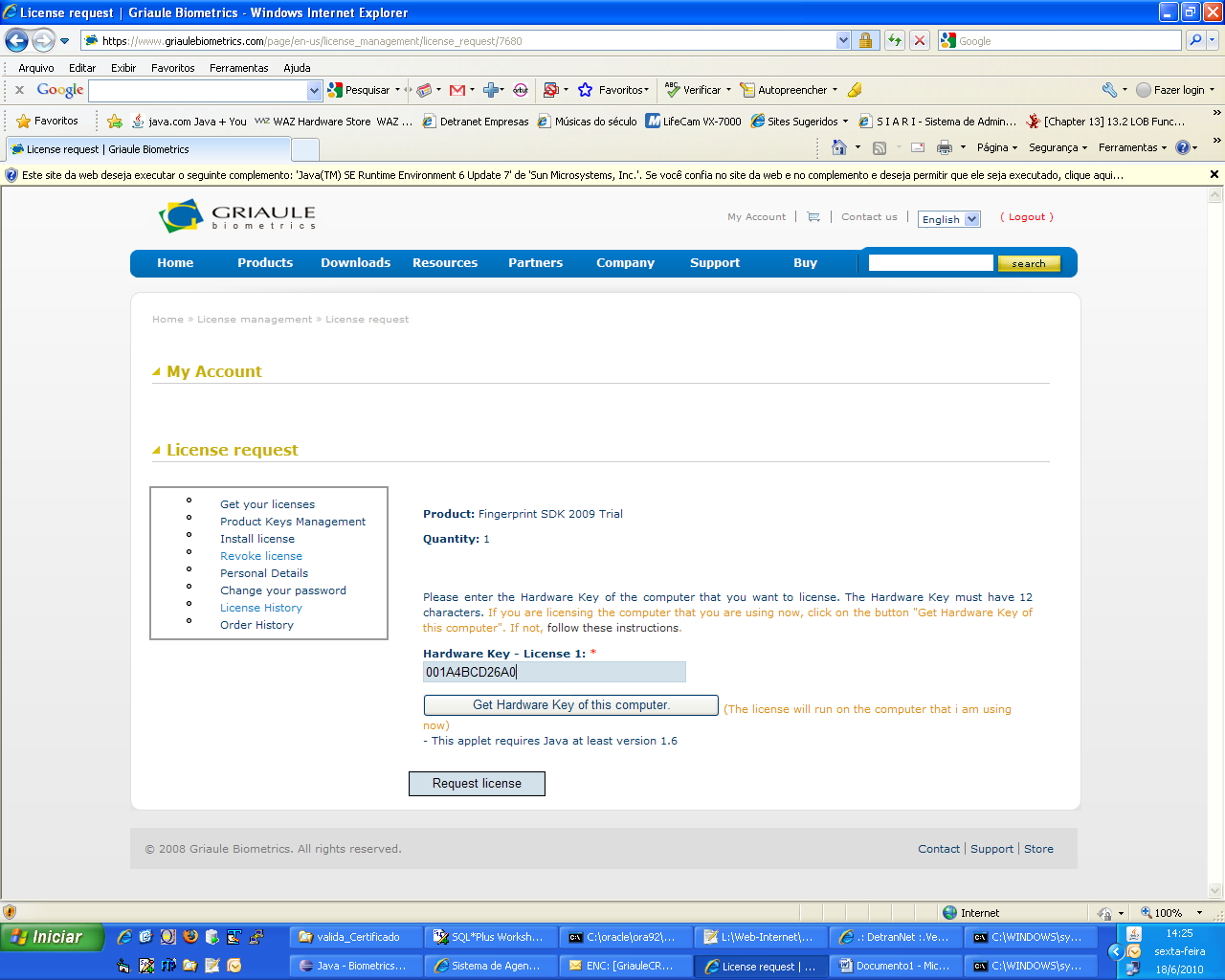Open the Editar menu

coord(82,68)
